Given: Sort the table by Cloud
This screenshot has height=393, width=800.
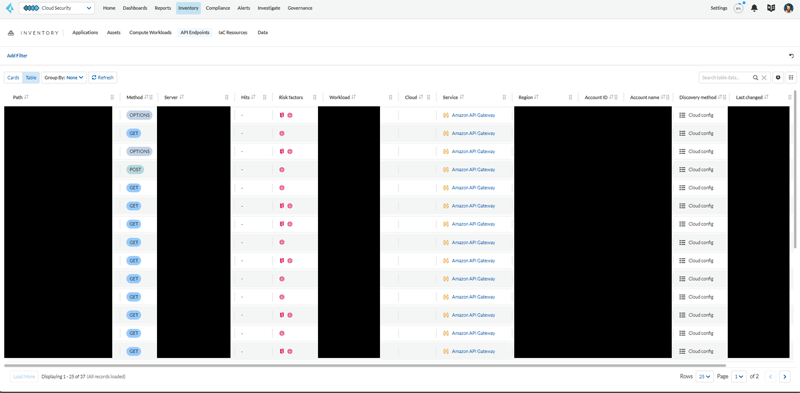Looking at the screenshot, I should (421, 97).
